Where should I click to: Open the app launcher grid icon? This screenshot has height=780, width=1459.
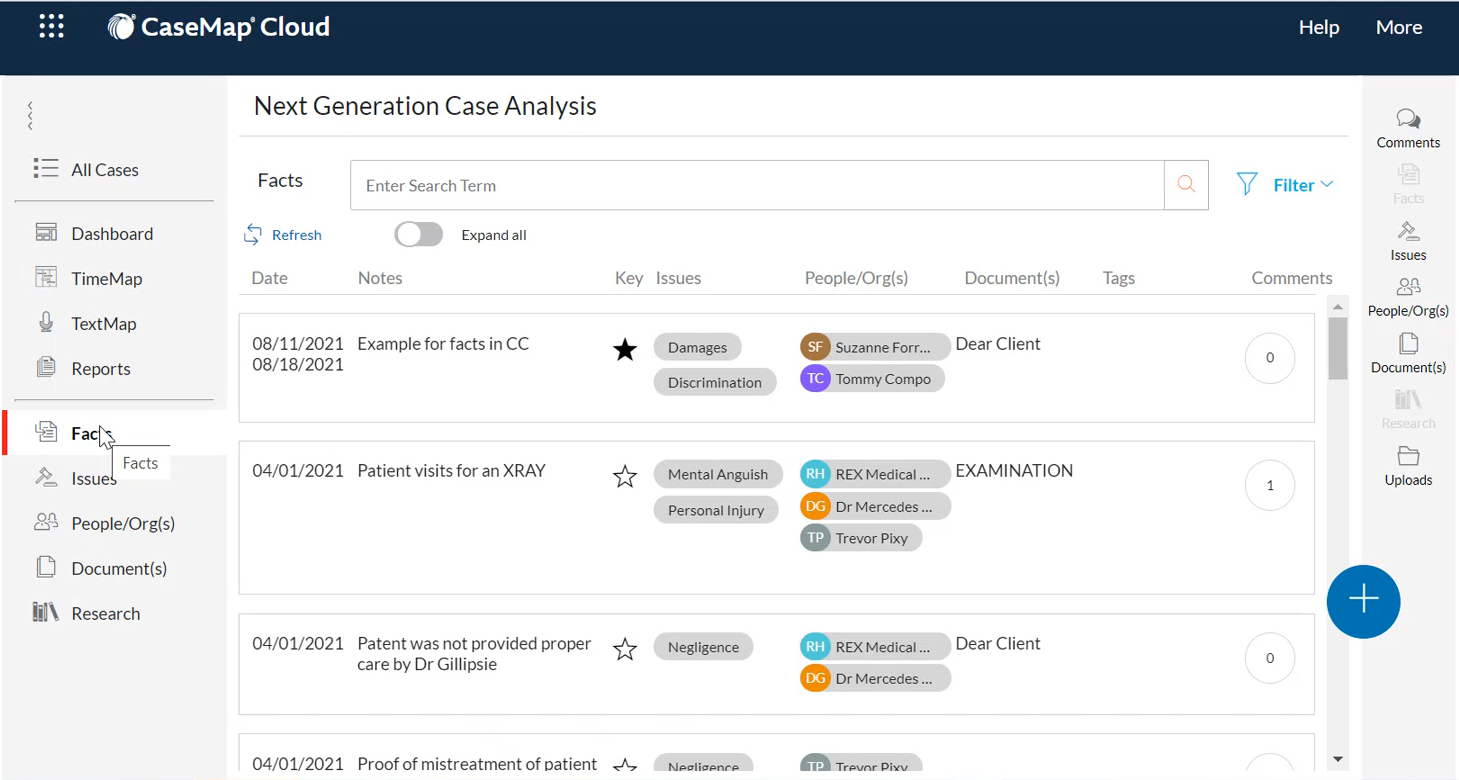coord(52,27)
